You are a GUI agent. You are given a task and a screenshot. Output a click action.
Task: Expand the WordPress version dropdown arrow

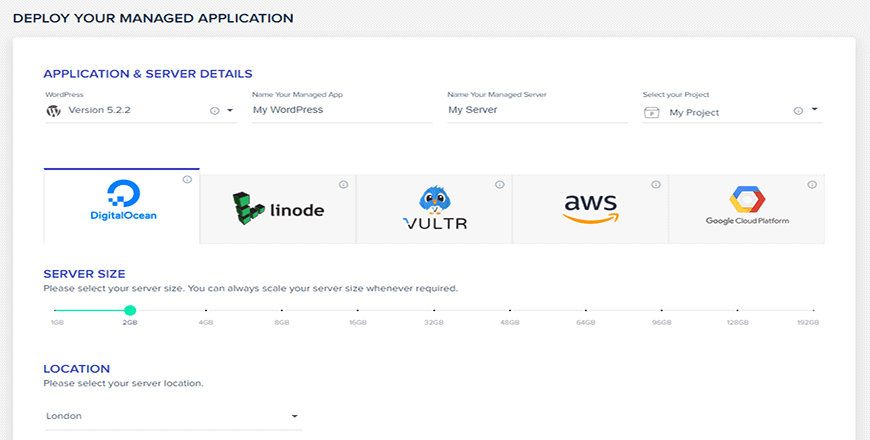click(x=230, y=110)
